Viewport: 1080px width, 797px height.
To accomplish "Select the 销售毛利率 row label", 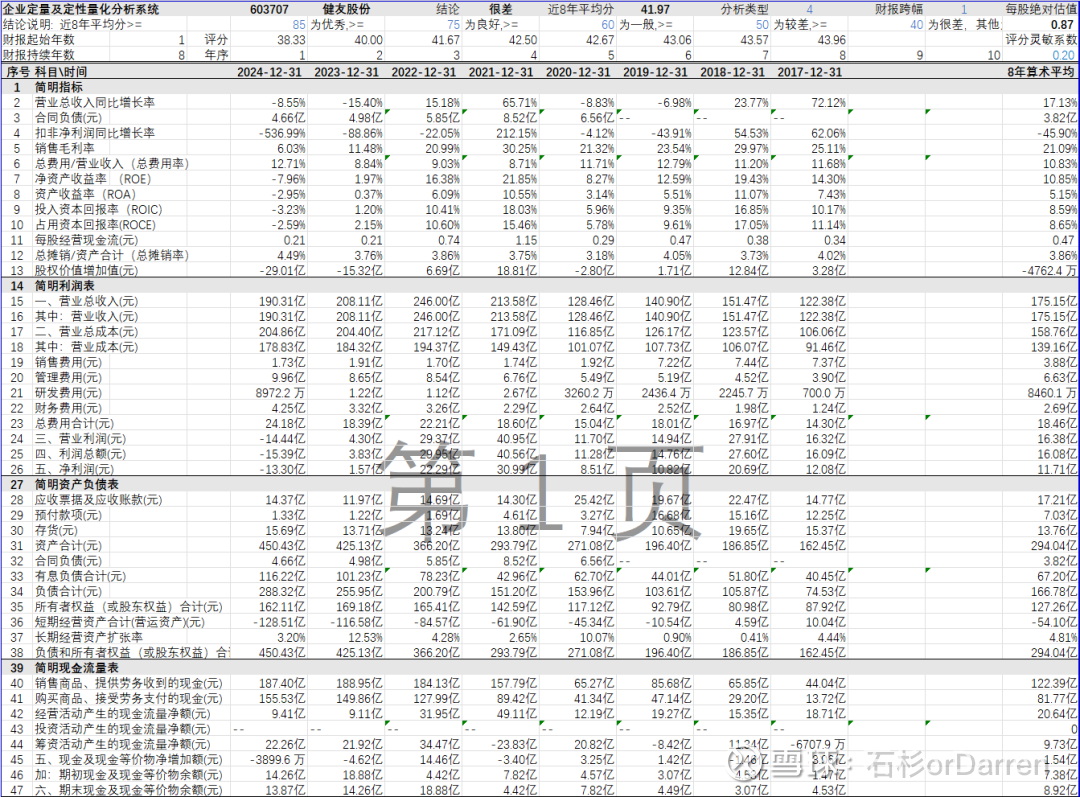I will pos(65,148).
